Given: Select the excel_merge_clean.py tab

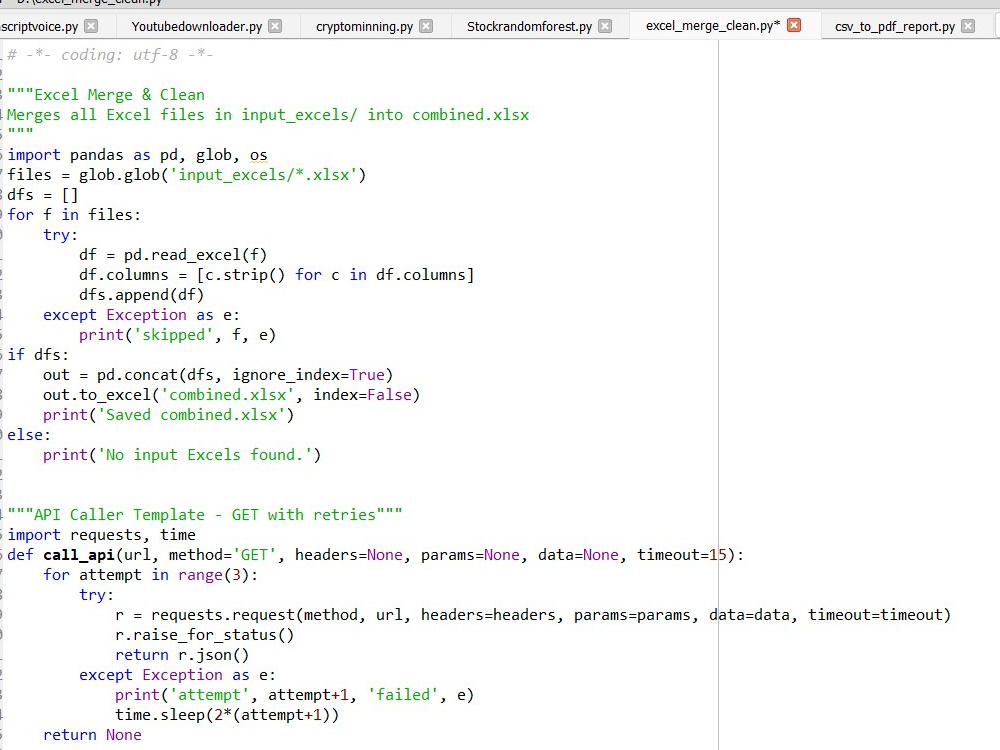Looking at the screenshot, I should tap(712, 26).
